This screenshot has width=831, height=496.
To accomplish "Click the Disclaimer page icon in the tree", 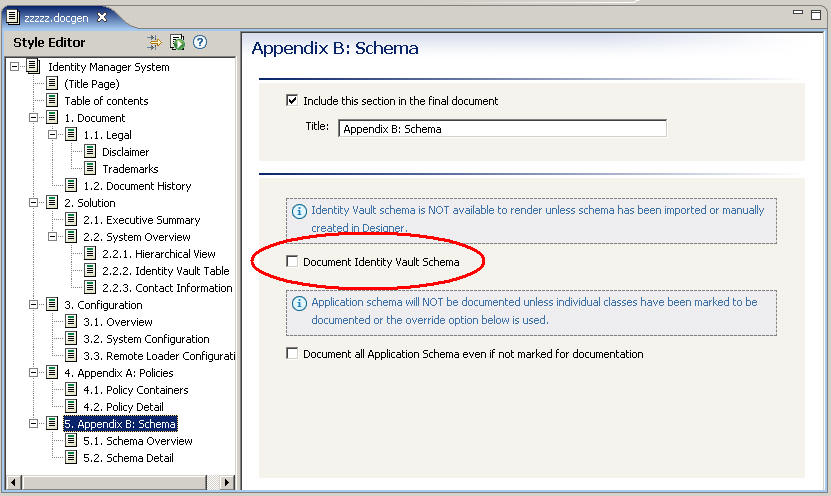I will click(90, 152).
